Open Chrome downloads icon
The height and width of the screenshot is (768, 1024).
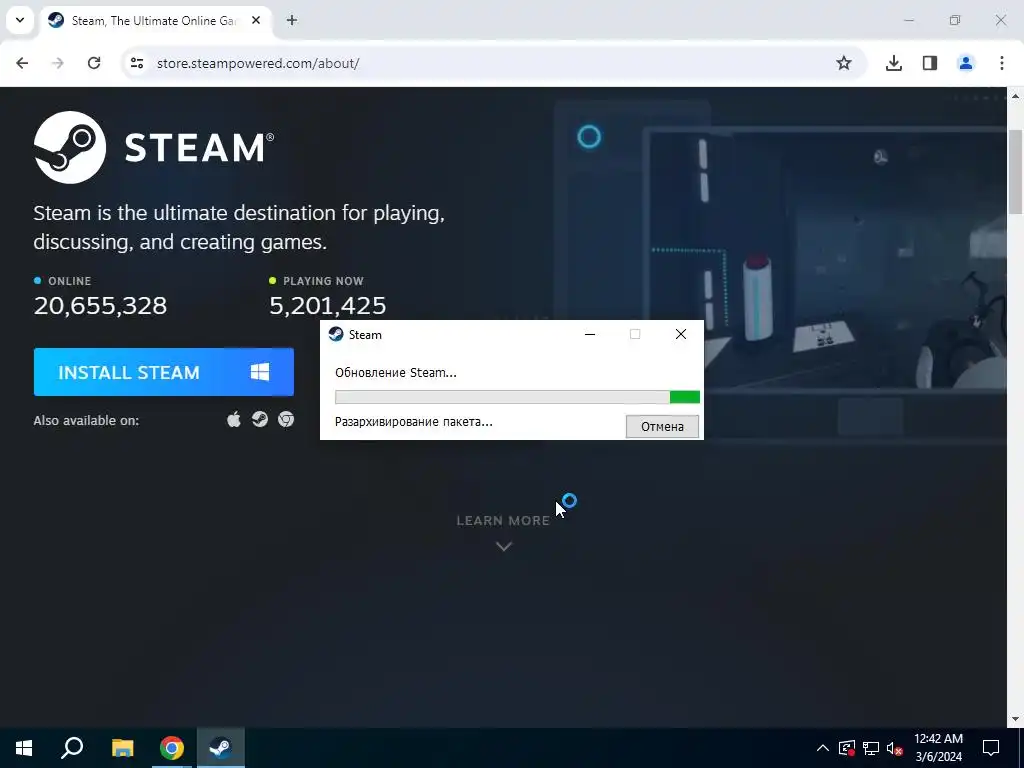pyautogui.click(x=894, y=63)
